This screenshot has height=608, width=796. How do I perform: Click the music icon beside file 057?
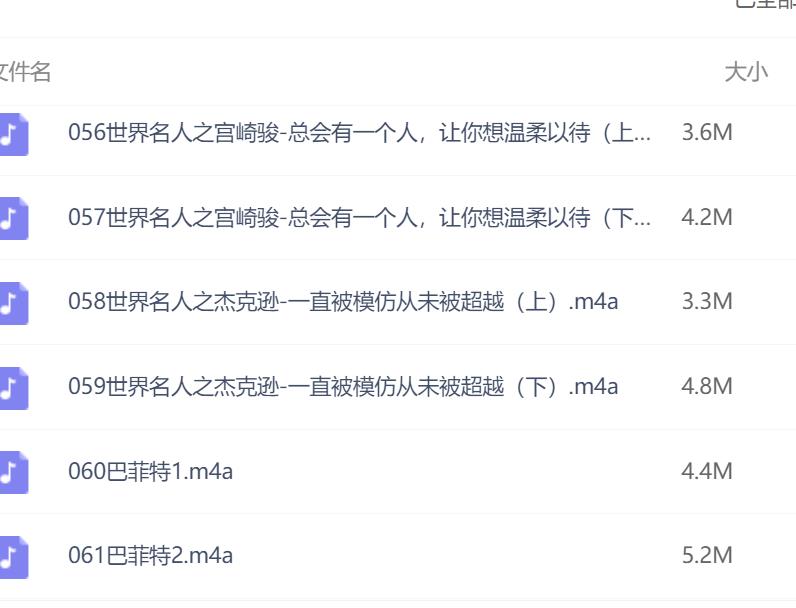pos(14,218)
